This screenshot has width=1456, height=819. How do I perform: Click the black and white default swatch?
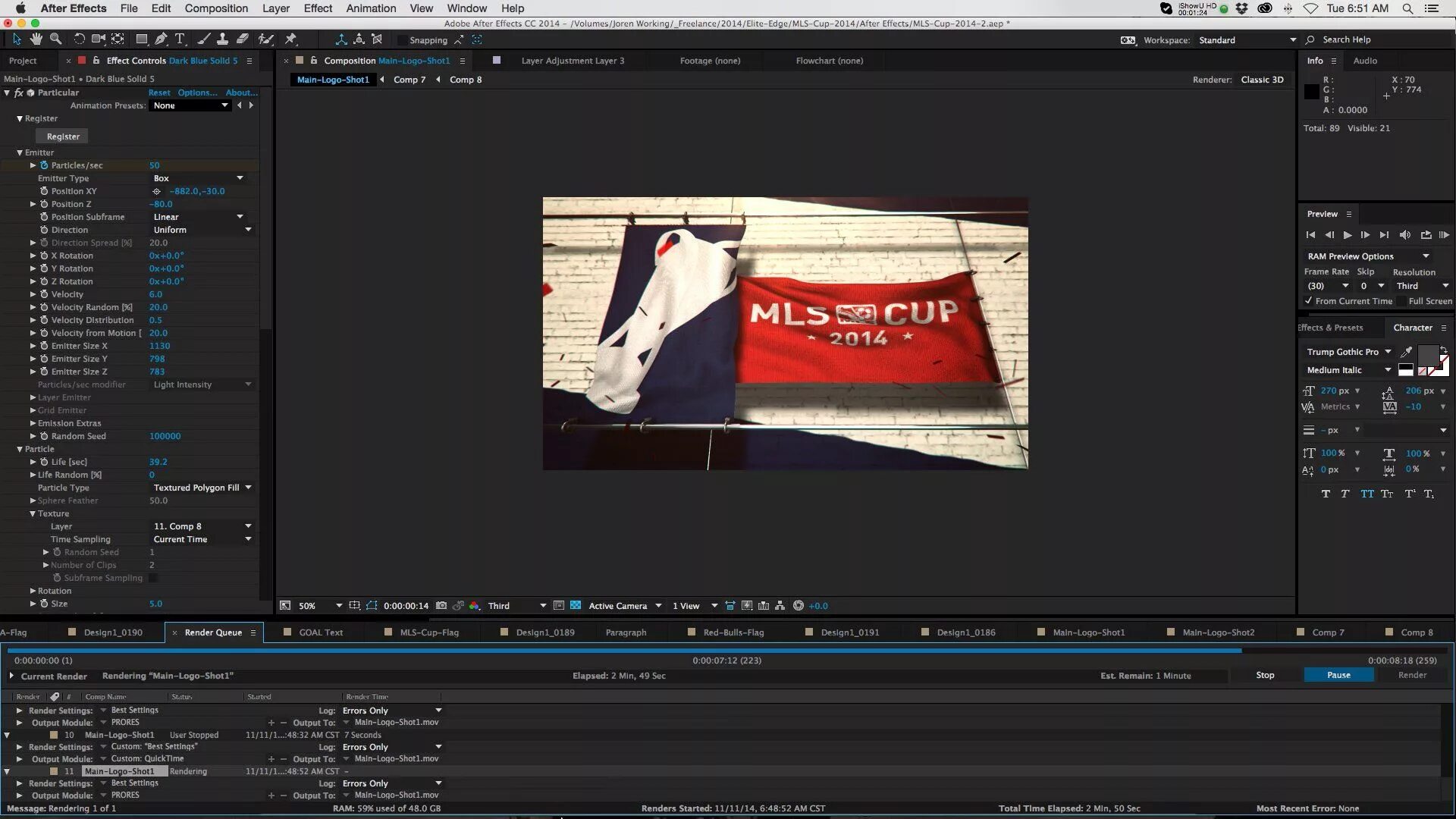click(1406, 370)
